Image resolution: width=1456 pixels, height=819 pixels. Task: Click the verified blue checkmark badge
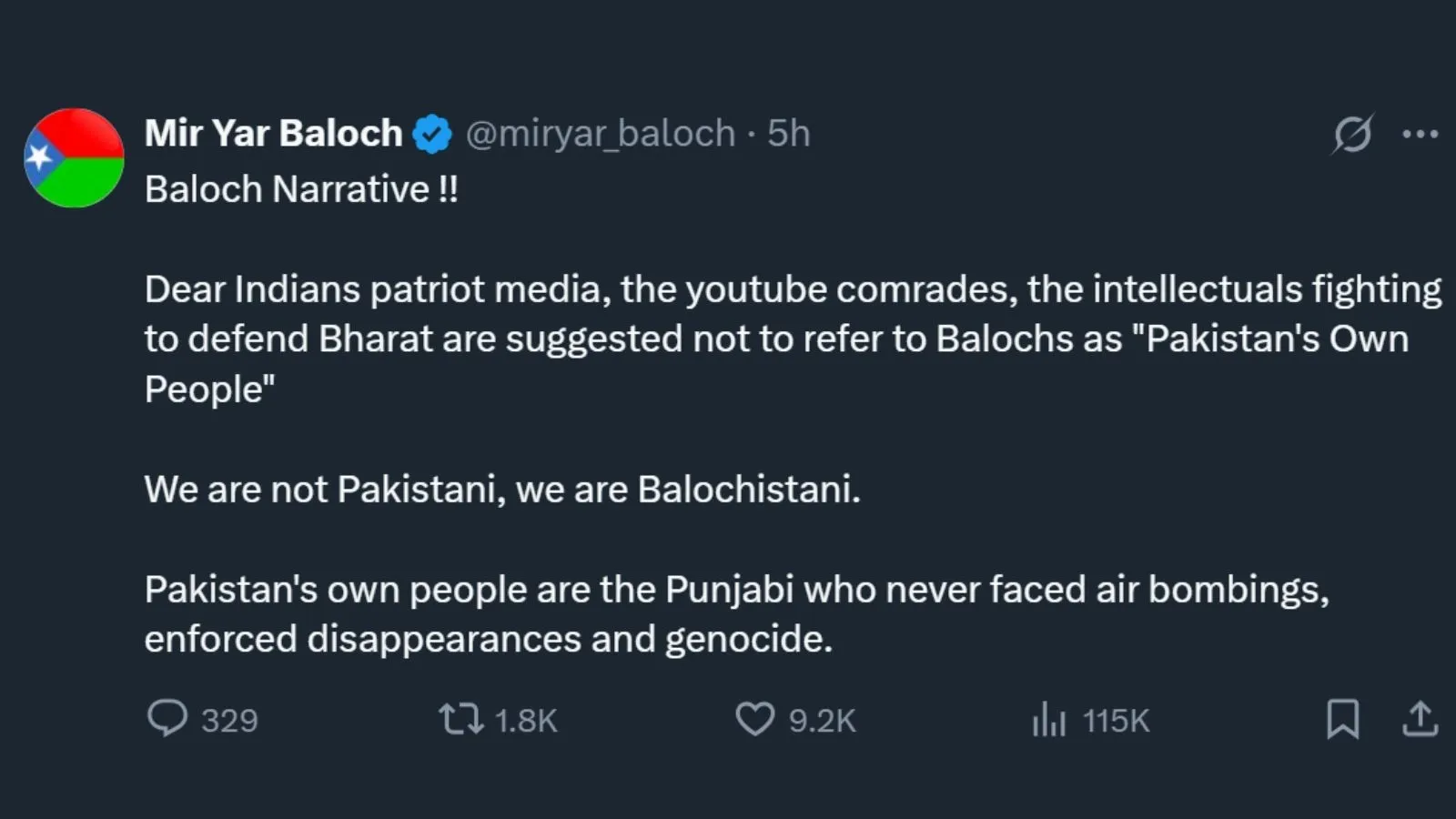click(x=432, y=132)
